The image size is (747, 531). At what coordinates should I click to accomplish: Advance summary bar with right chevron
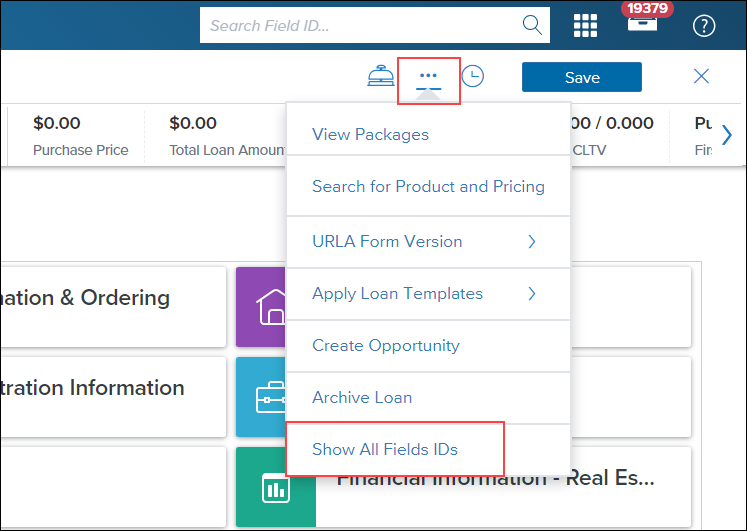(727, 135)
